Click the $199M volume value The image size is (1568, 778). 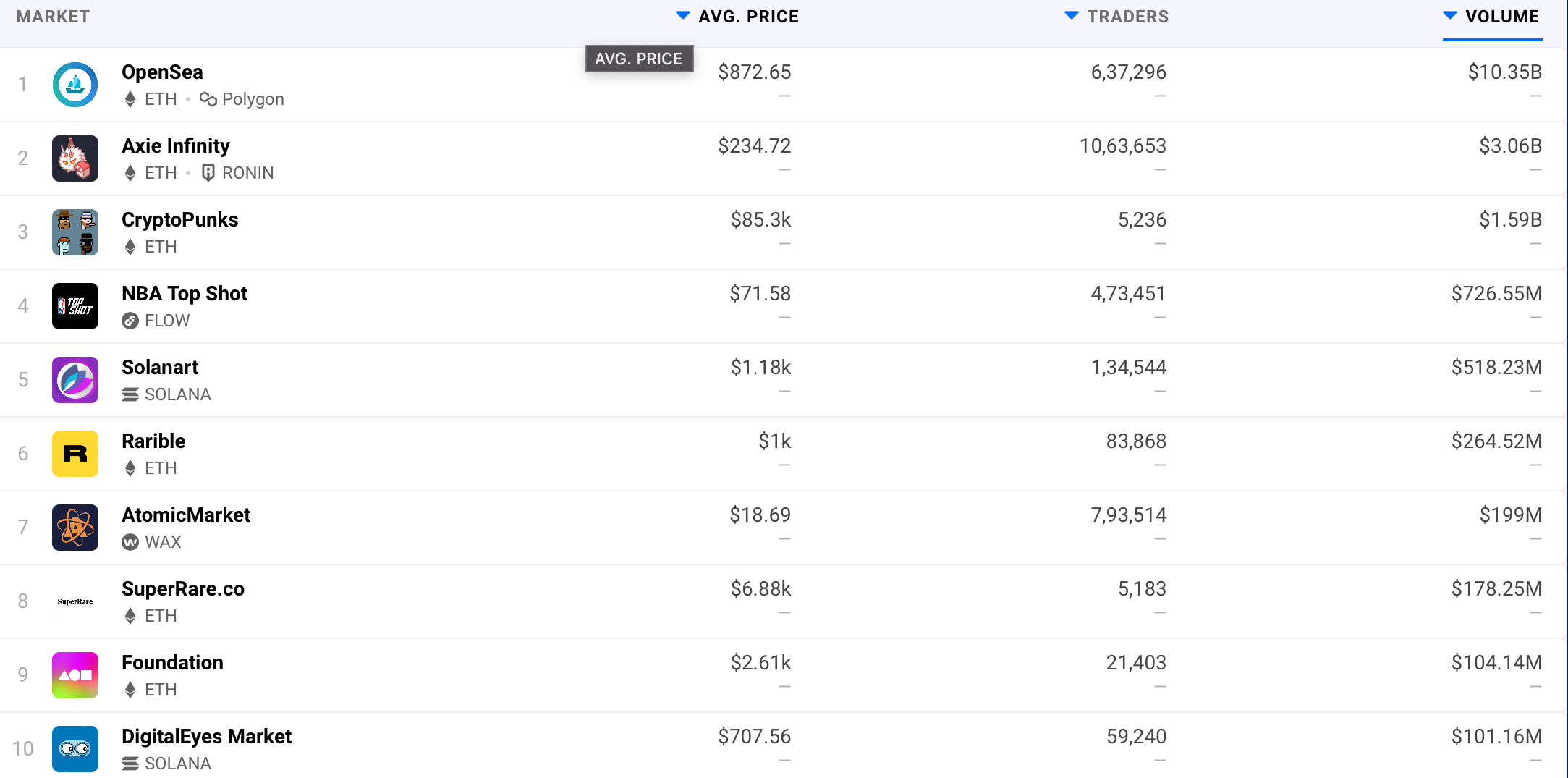point(1511,515)
